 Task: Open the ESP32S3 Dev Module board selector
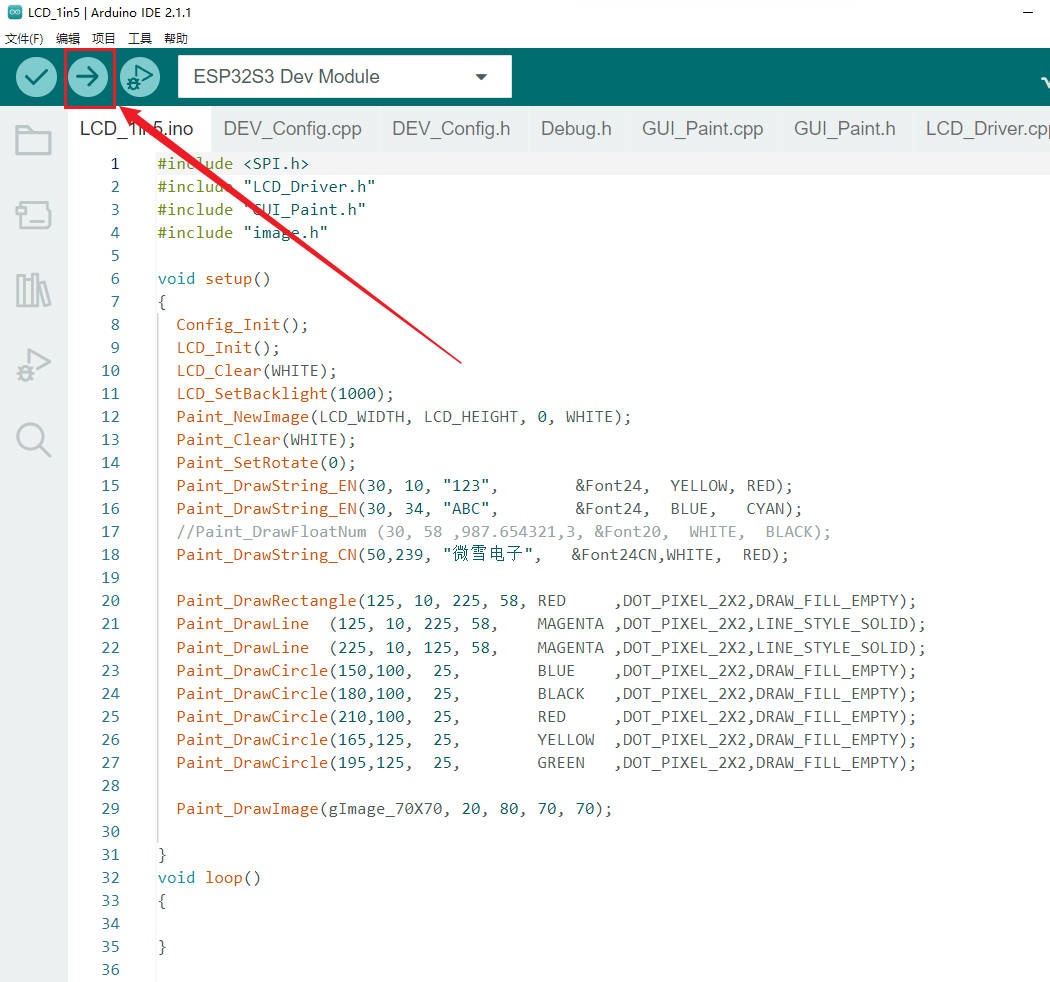coord(344,76)
